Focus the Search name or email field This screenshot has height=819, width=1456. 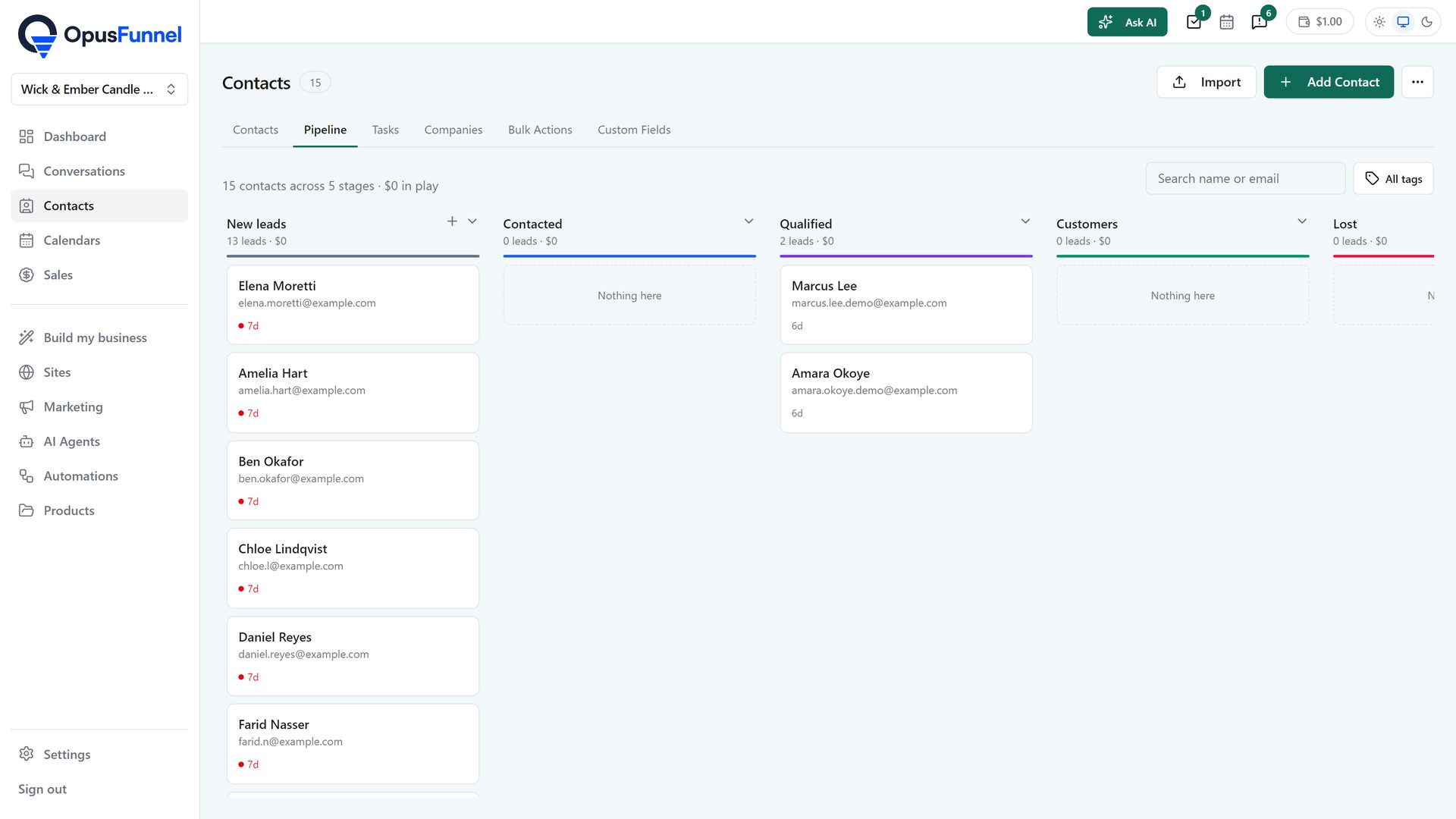pos(1245,179)
